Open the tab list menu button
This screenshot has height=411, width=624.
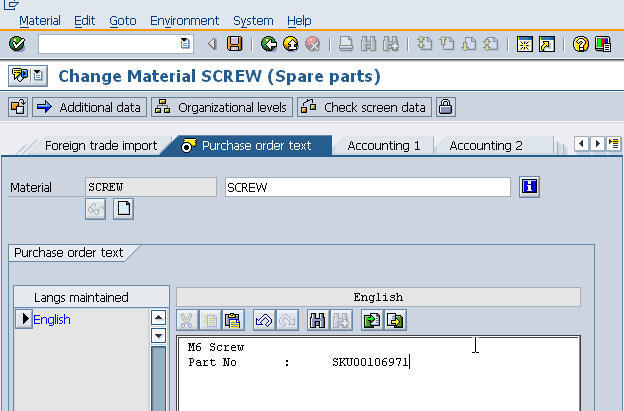pos(613,145)
